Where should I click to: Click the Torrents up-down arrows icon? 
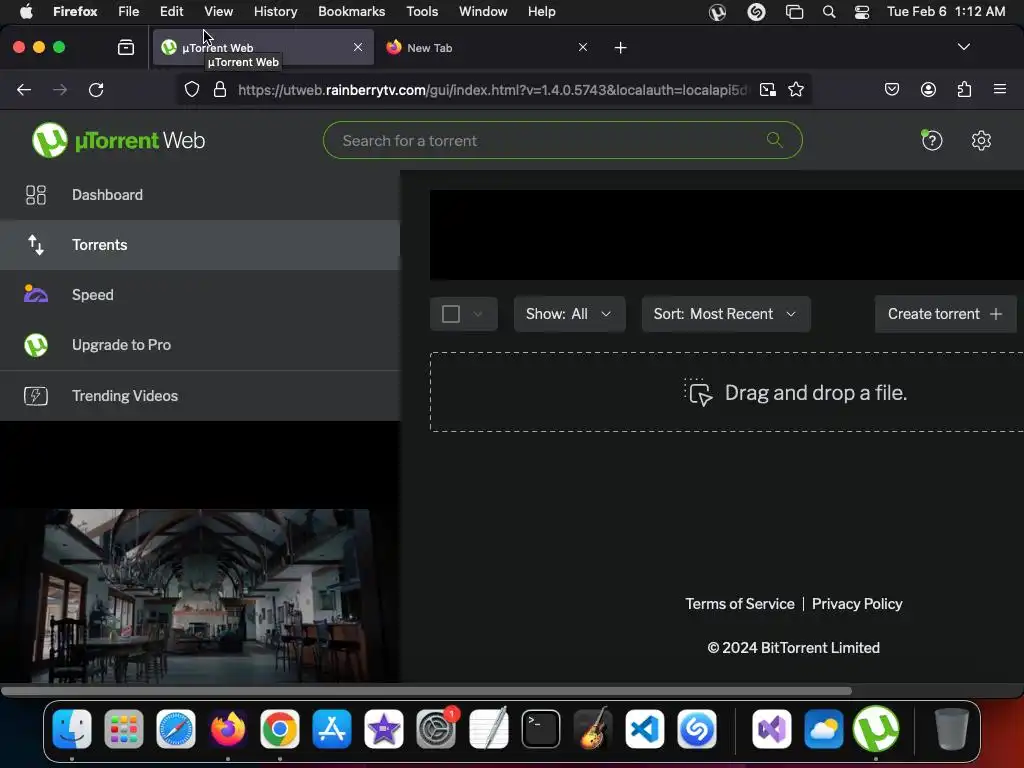point(36,245)
